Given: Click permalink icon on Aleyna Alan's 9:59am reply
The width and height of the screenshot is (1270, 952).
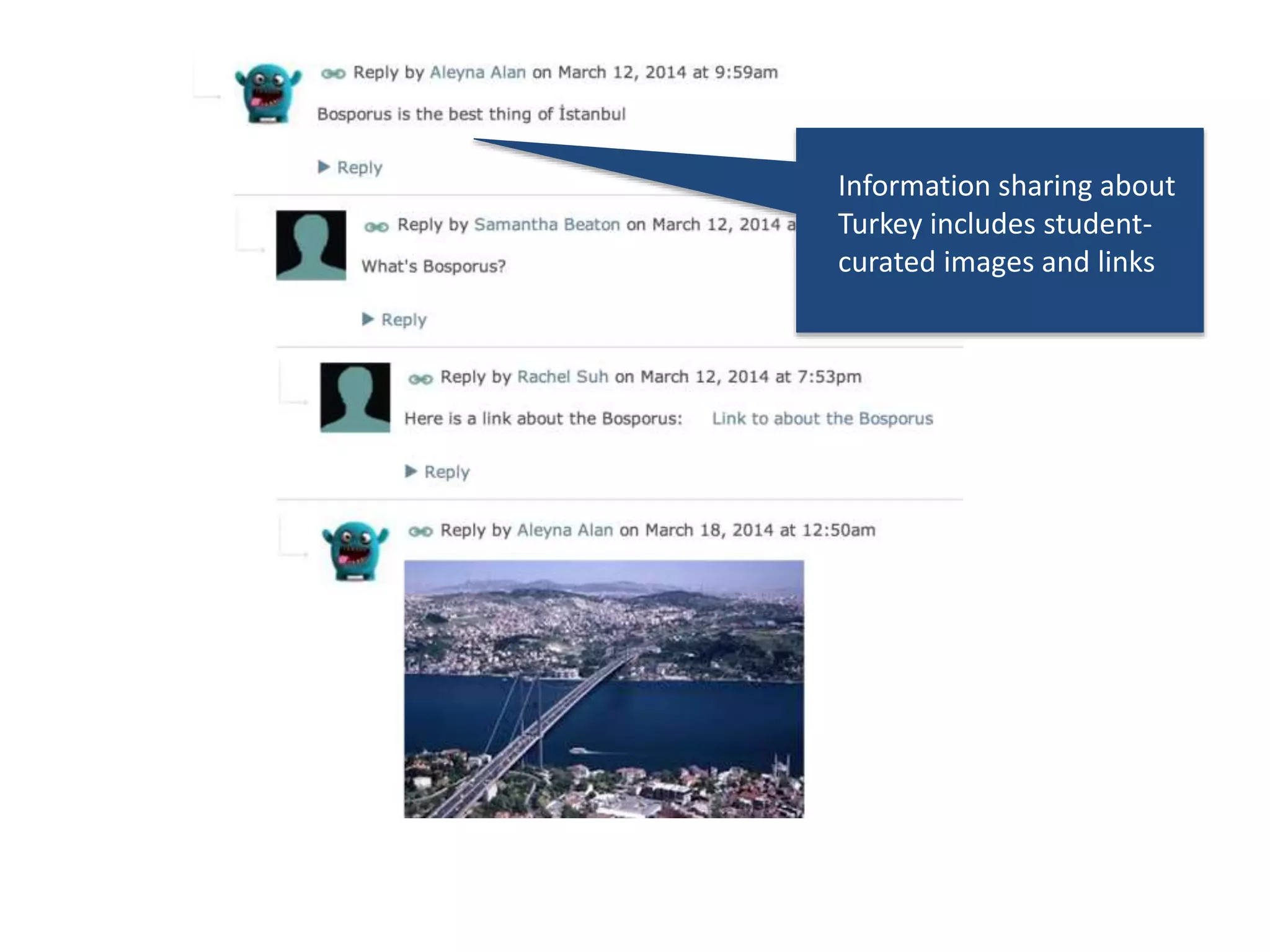Looking at the screenshot, I should pos(333,74).
